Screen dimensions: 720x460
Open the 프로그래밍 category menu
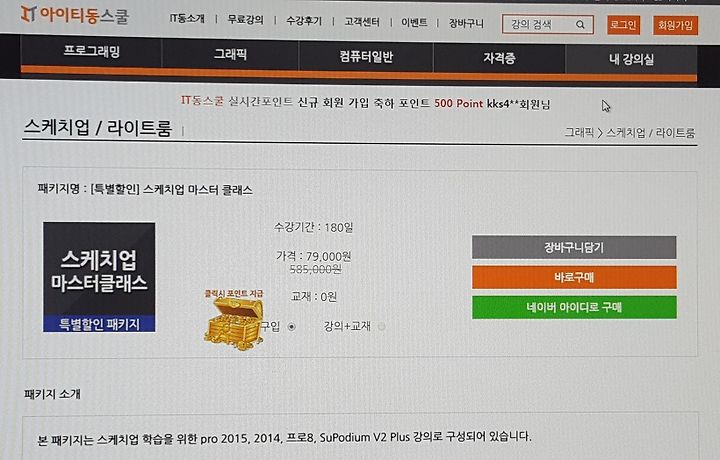point(91,51)
